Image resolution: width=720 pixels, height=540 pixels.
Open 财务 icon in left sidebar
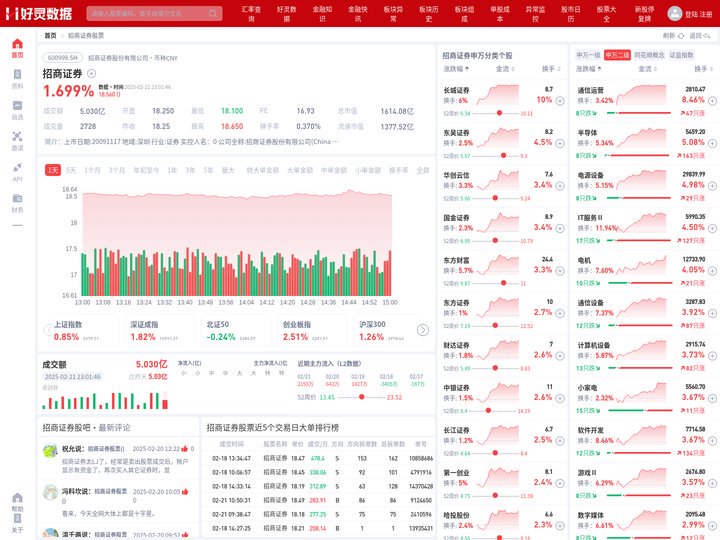(17, 198)
